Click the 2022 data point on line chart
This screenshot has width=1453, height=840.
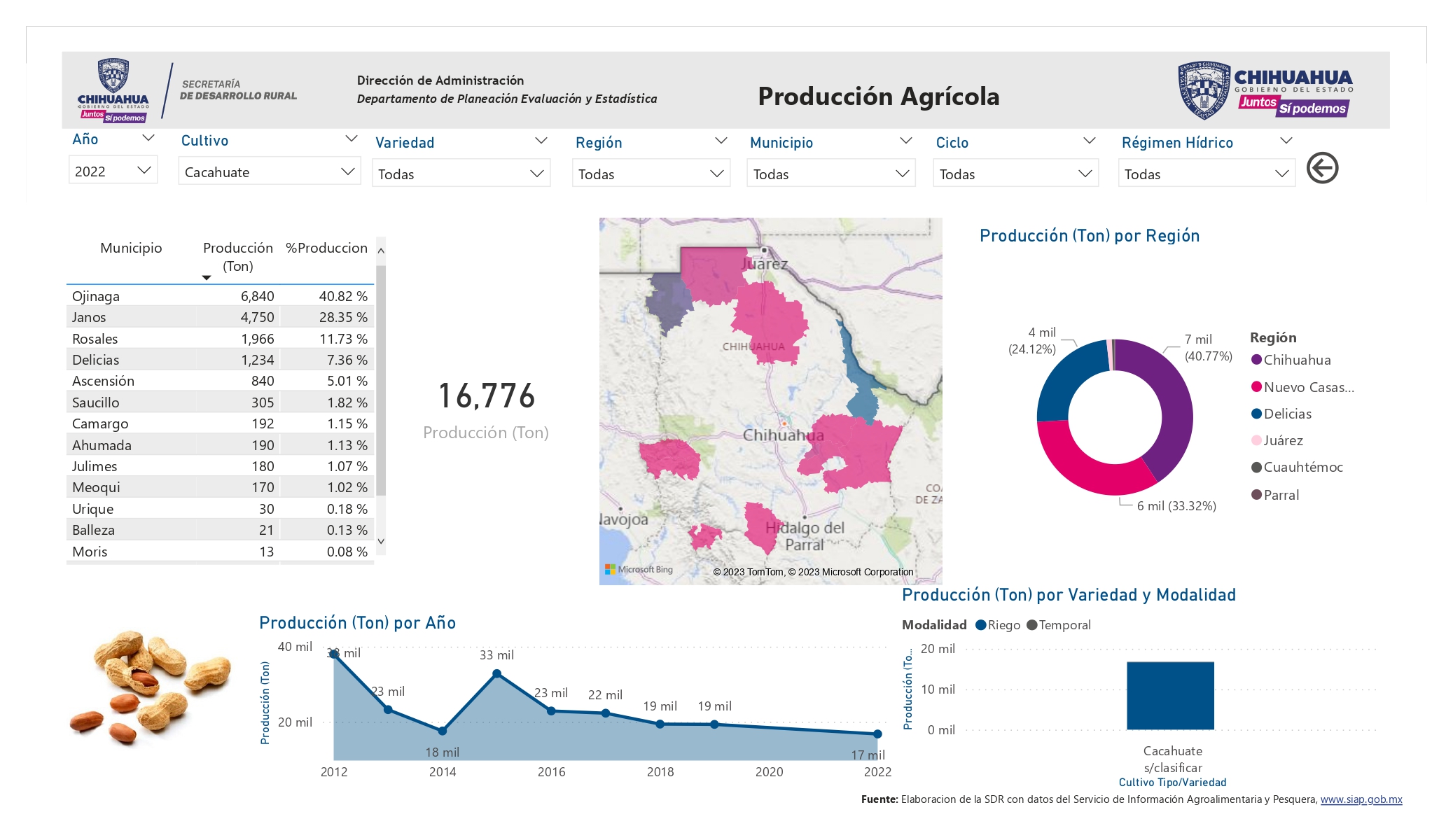point(877,734)
